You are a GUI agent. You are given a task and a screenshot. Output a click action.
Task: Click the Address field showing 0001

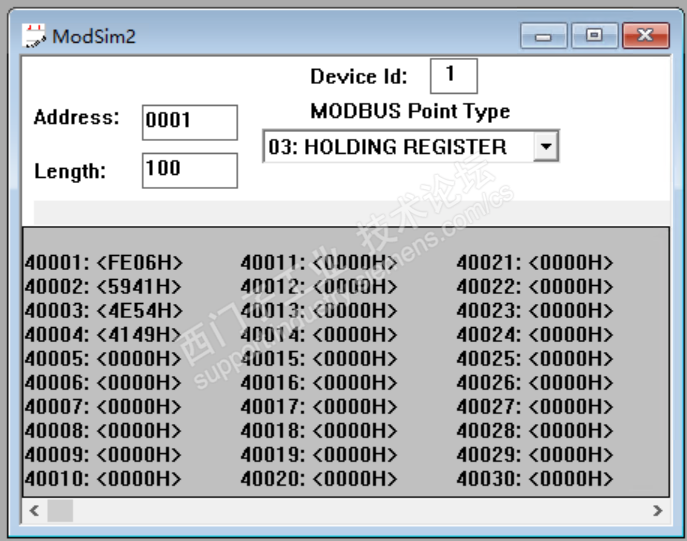[x=190, y=122]
